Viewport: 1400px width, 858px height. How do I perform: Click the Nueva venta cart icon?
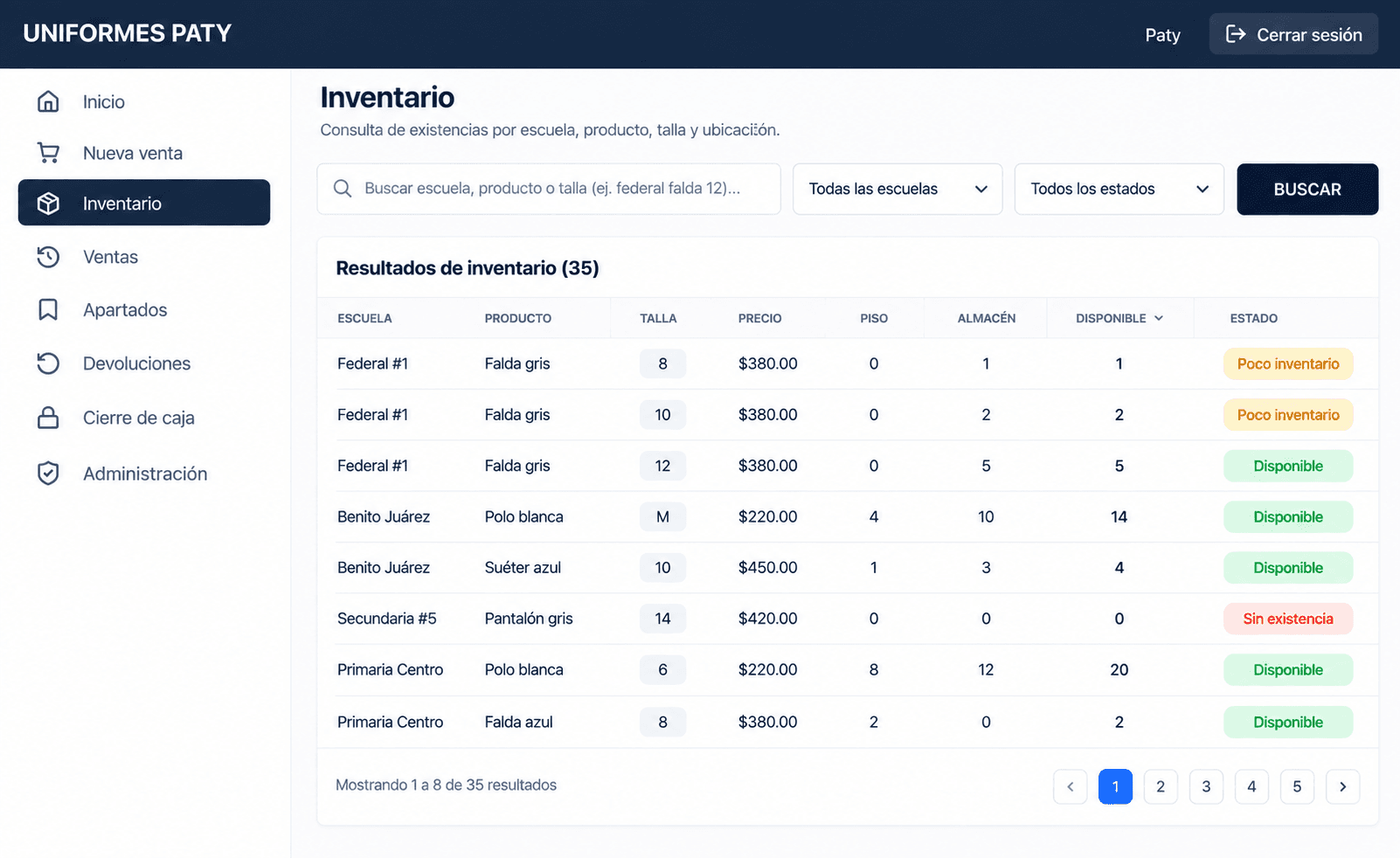(x=48, y=153)
